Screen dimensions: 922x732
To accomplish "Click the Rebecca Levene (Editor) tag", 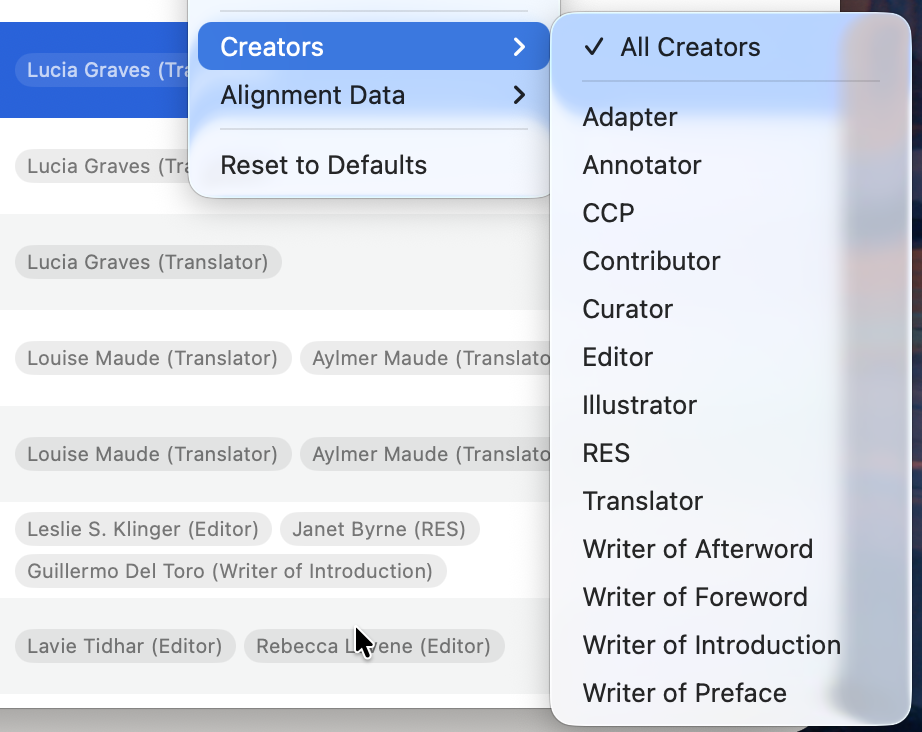I will [374, 646].
